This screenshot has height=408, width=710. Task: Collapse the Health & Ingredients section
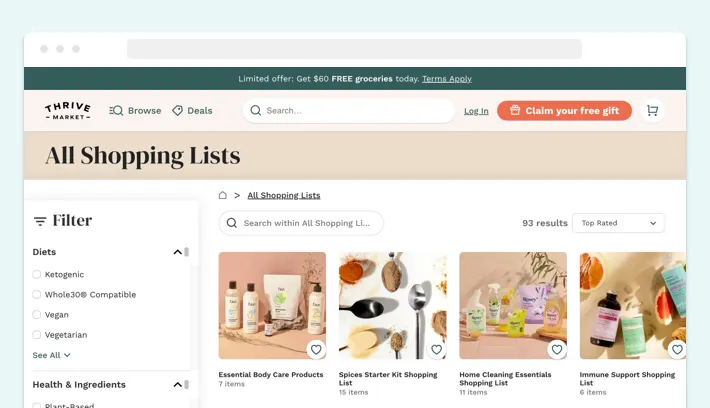178,385
